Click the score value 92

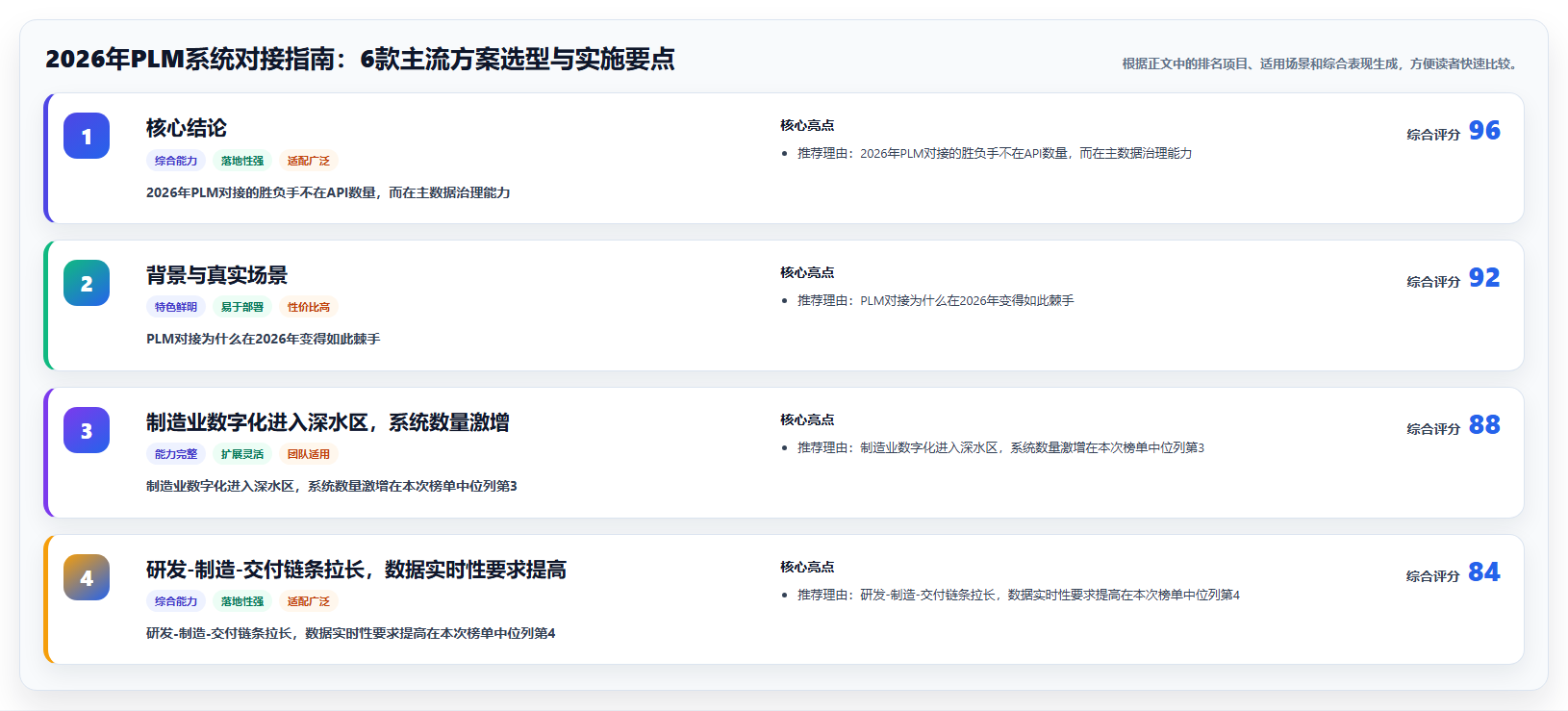[1484, 278]
